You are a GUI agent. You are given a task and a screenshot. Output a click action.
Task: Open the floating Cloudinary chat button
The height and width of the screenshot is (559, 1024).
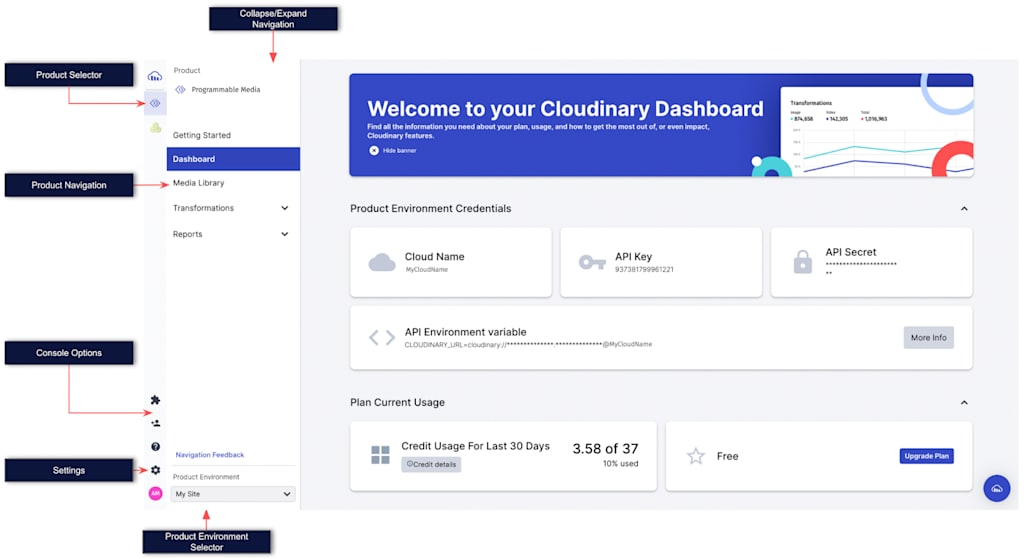click(997, 488)
